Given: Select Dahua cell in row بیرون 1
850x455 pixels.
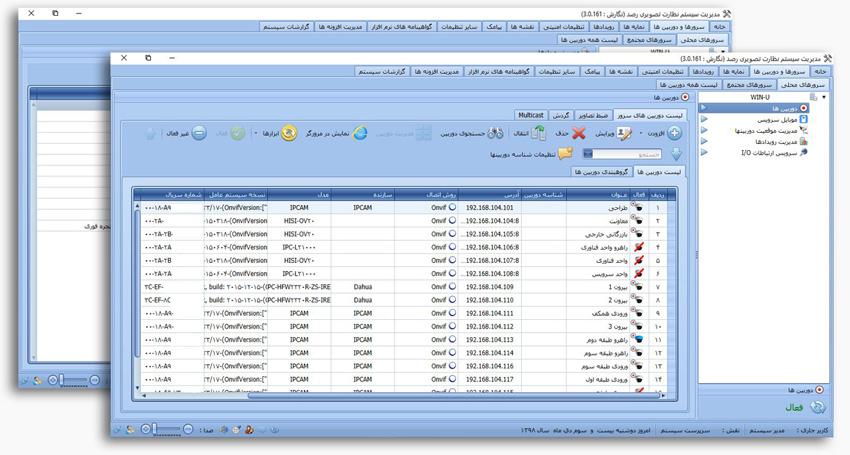Looking at the screenshot, I should click(x=363, y=287).
